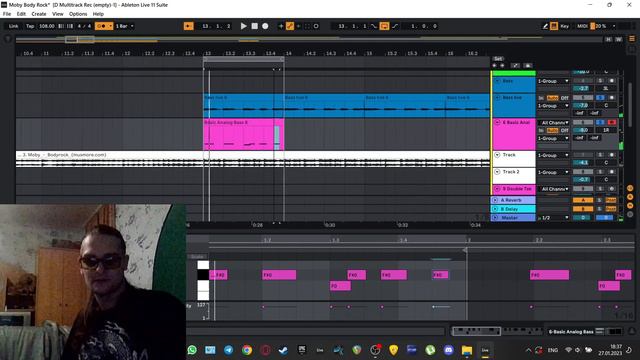Disarm the 6 Basic Analog record button
This screenshot has height=360, width=640.
tap(611, 122)
